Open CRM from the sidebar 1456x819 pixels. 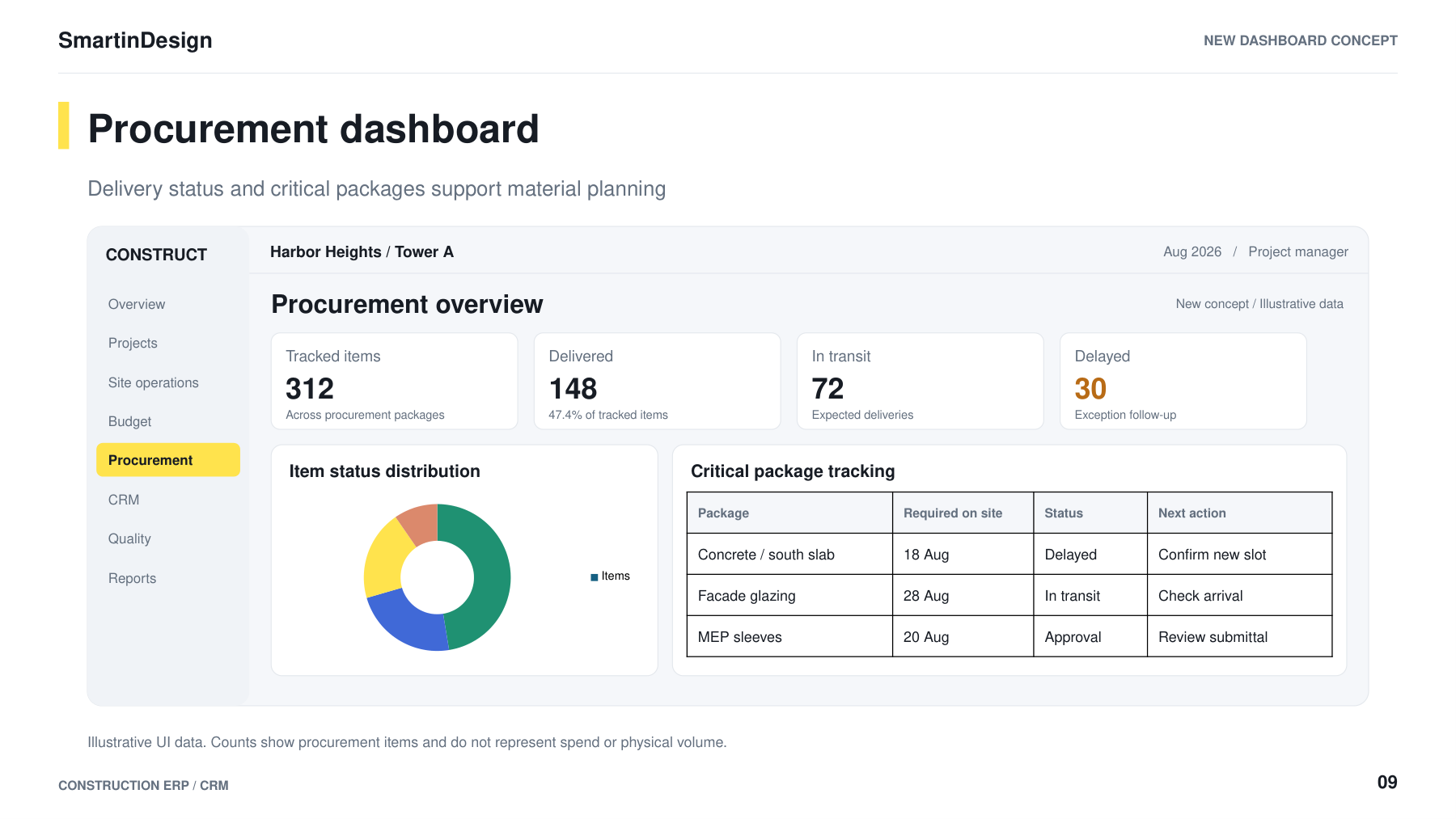124,500
